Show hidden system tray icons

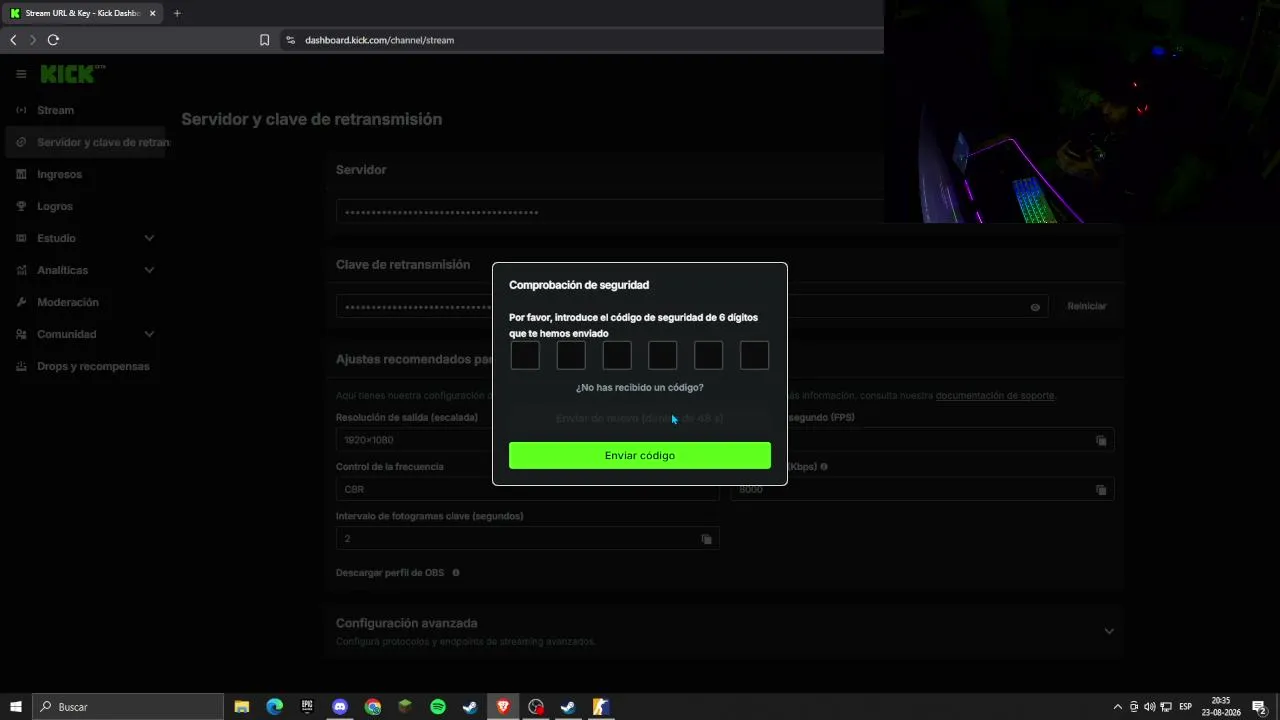[1118, 707]
